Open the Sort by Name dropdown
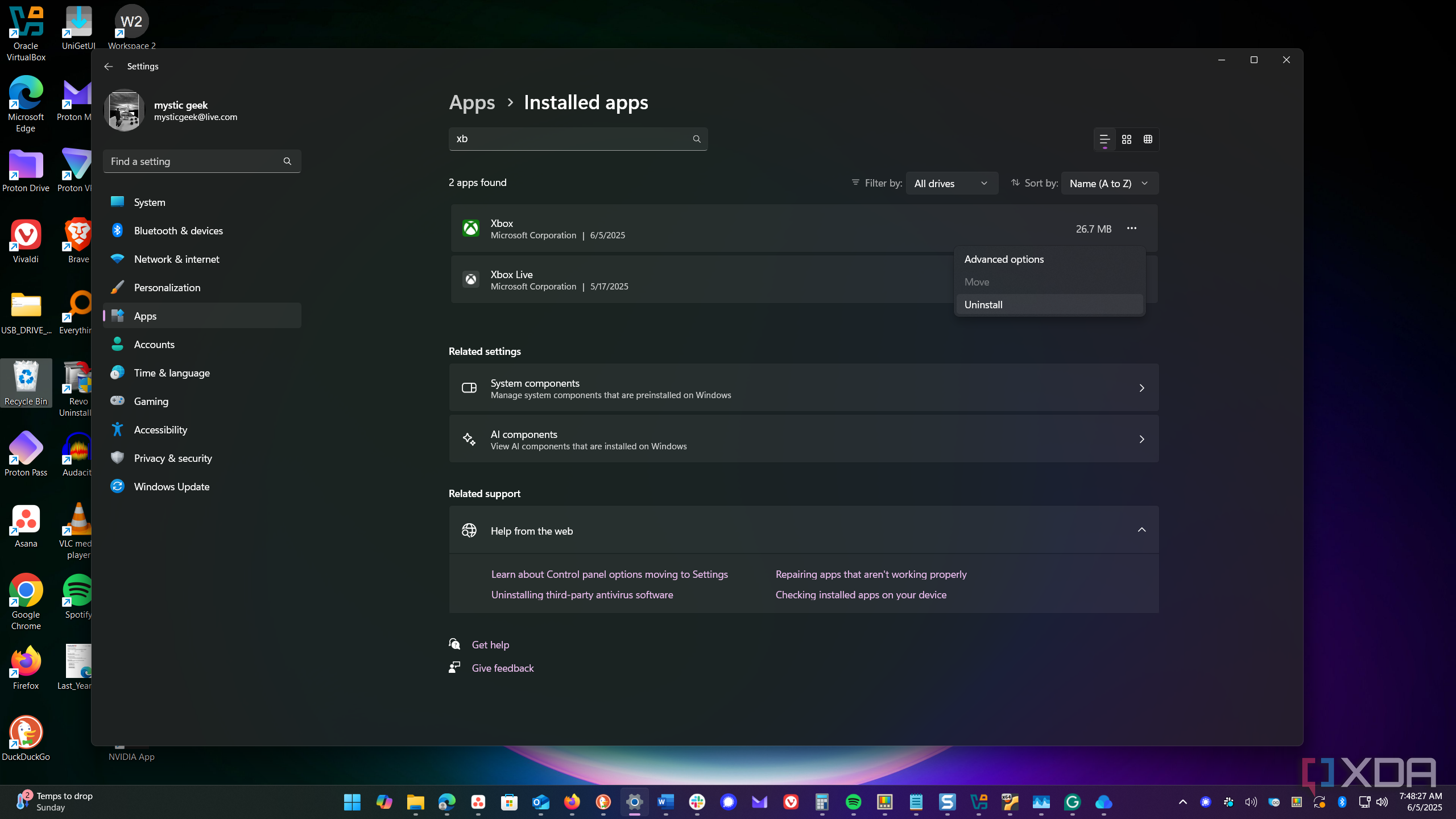 coord(1110,183)
